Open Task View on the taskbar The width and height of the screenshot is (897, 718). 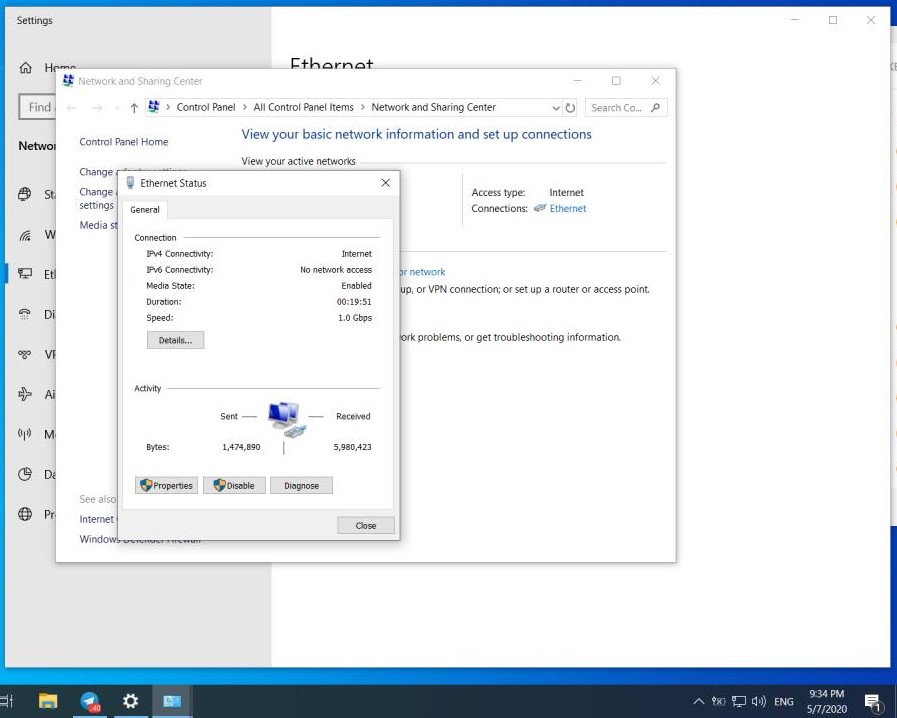click(6, 701)
